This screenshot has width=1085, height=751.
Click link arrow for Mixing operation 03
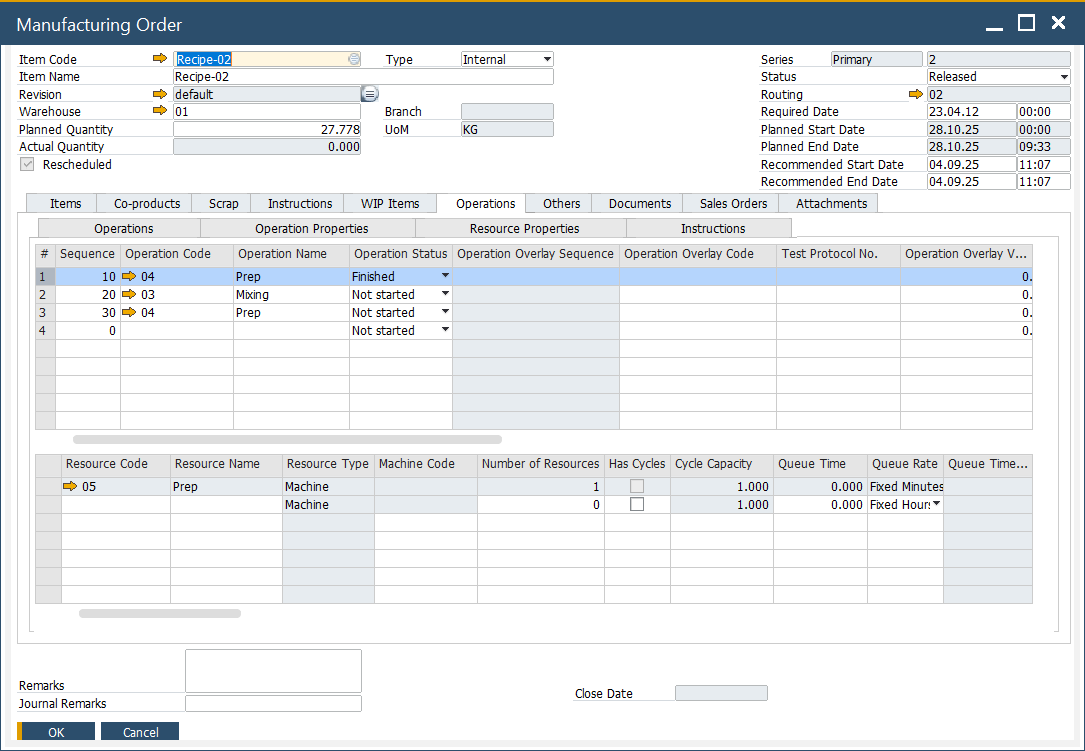tap(129, 295)
